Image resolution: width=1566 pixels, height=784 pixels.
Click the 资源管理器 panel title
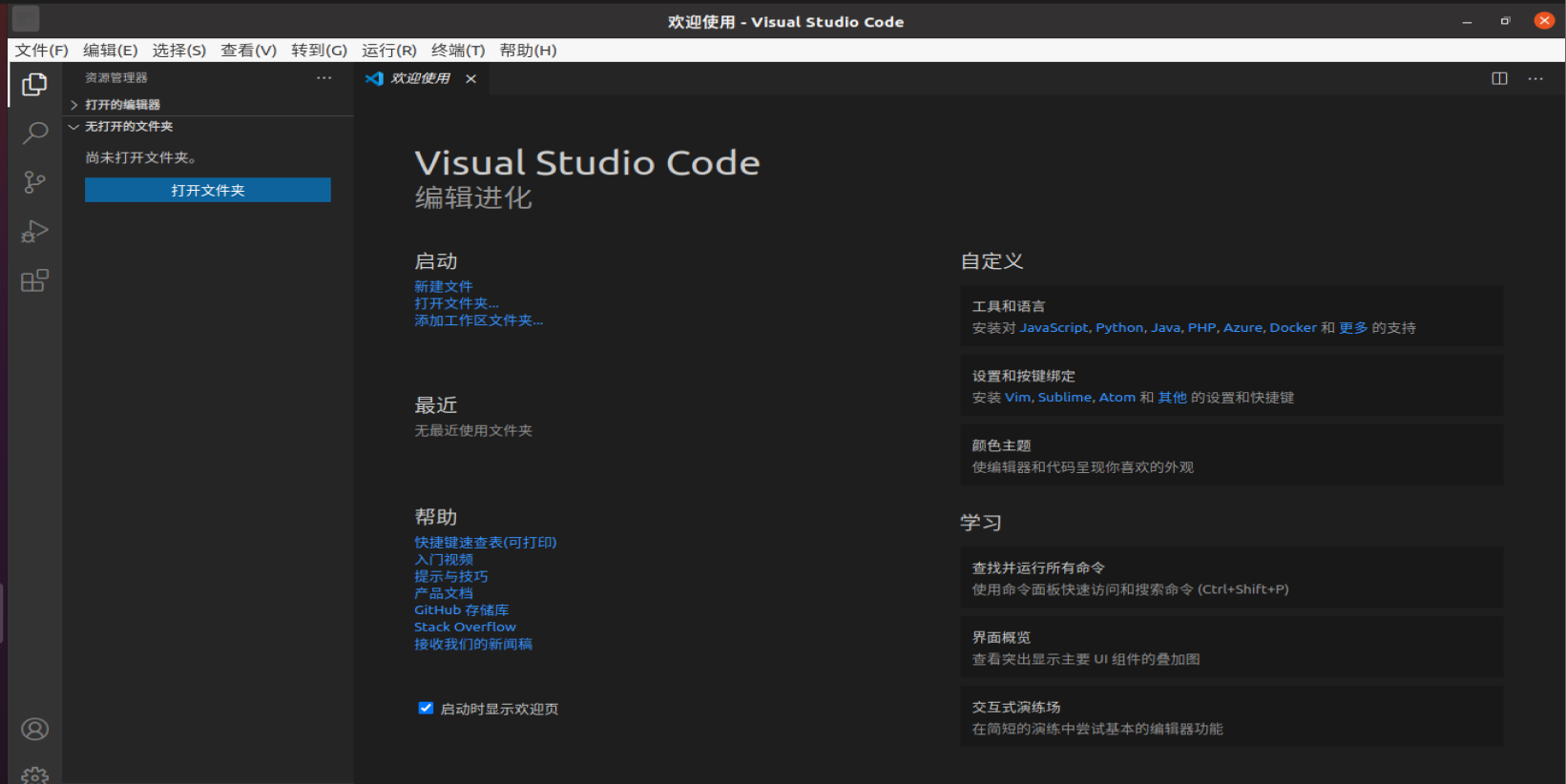[116, 77]
